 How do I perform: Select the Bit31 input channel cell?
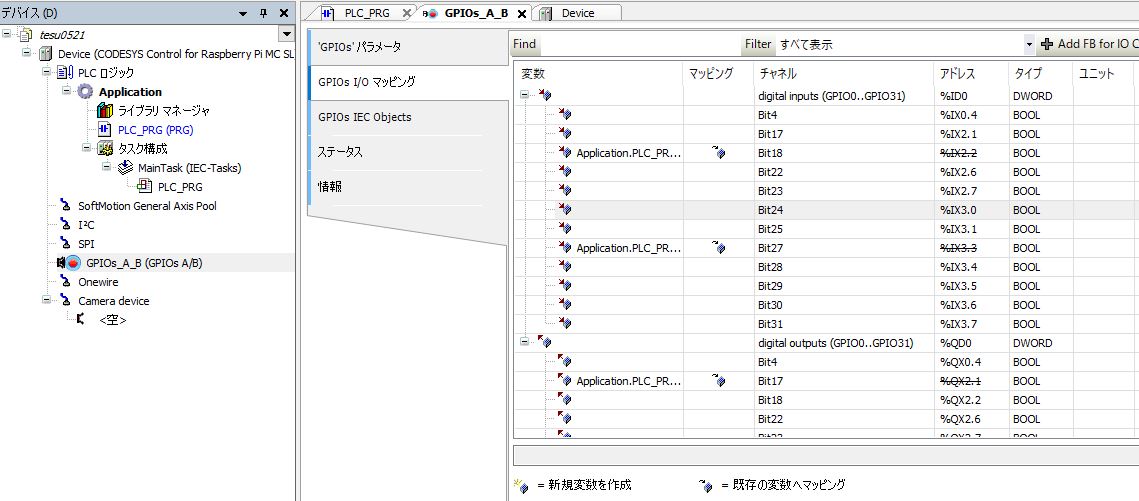coord(844,324)
